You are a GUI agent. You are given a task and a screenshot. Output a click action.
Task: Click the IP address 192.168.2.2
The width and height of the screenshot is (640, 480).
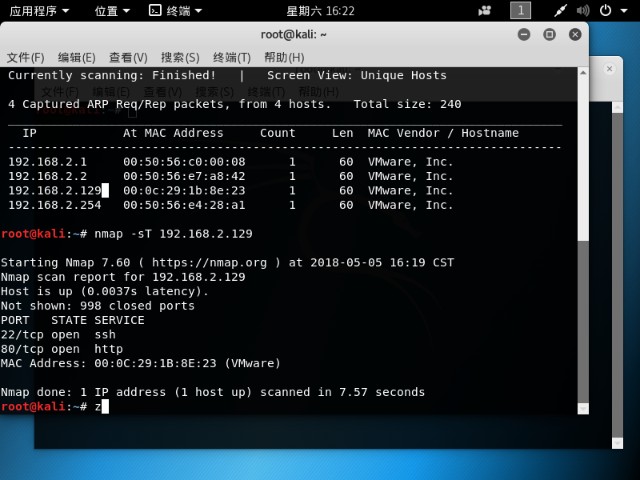click(x=47, y=176)
